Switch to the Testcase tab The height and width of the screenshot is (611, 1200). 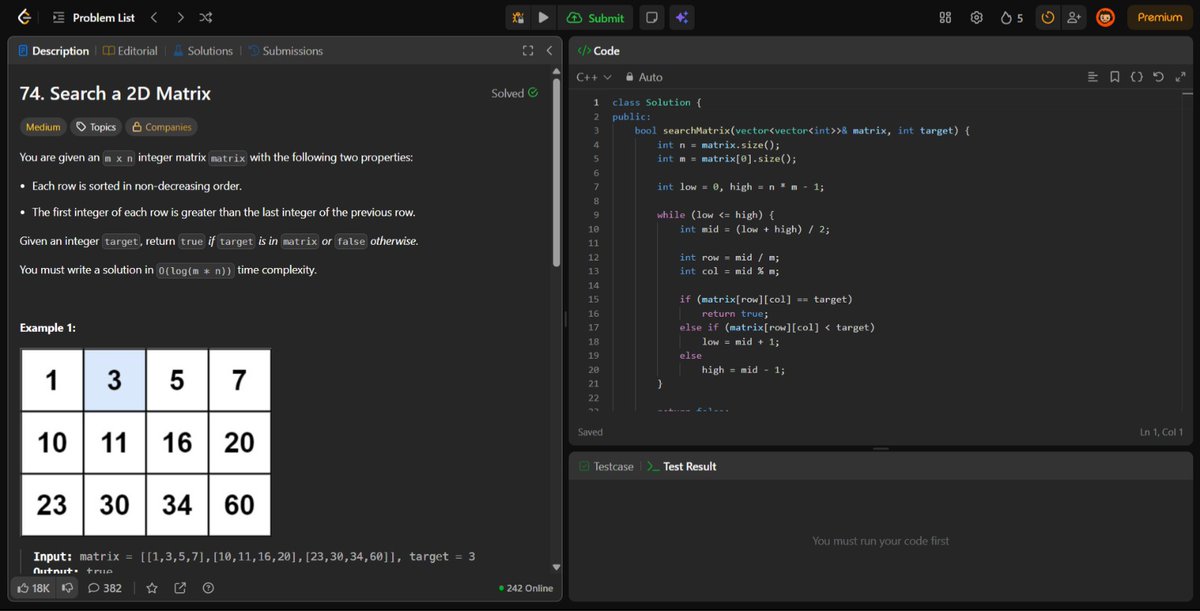pos(606,467)
